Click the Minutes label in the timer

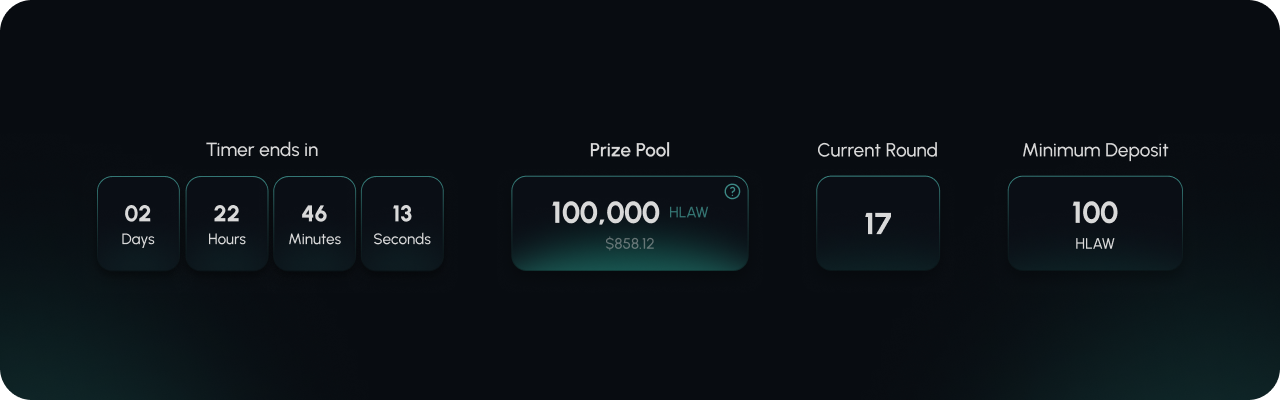(x=314, y=239)
